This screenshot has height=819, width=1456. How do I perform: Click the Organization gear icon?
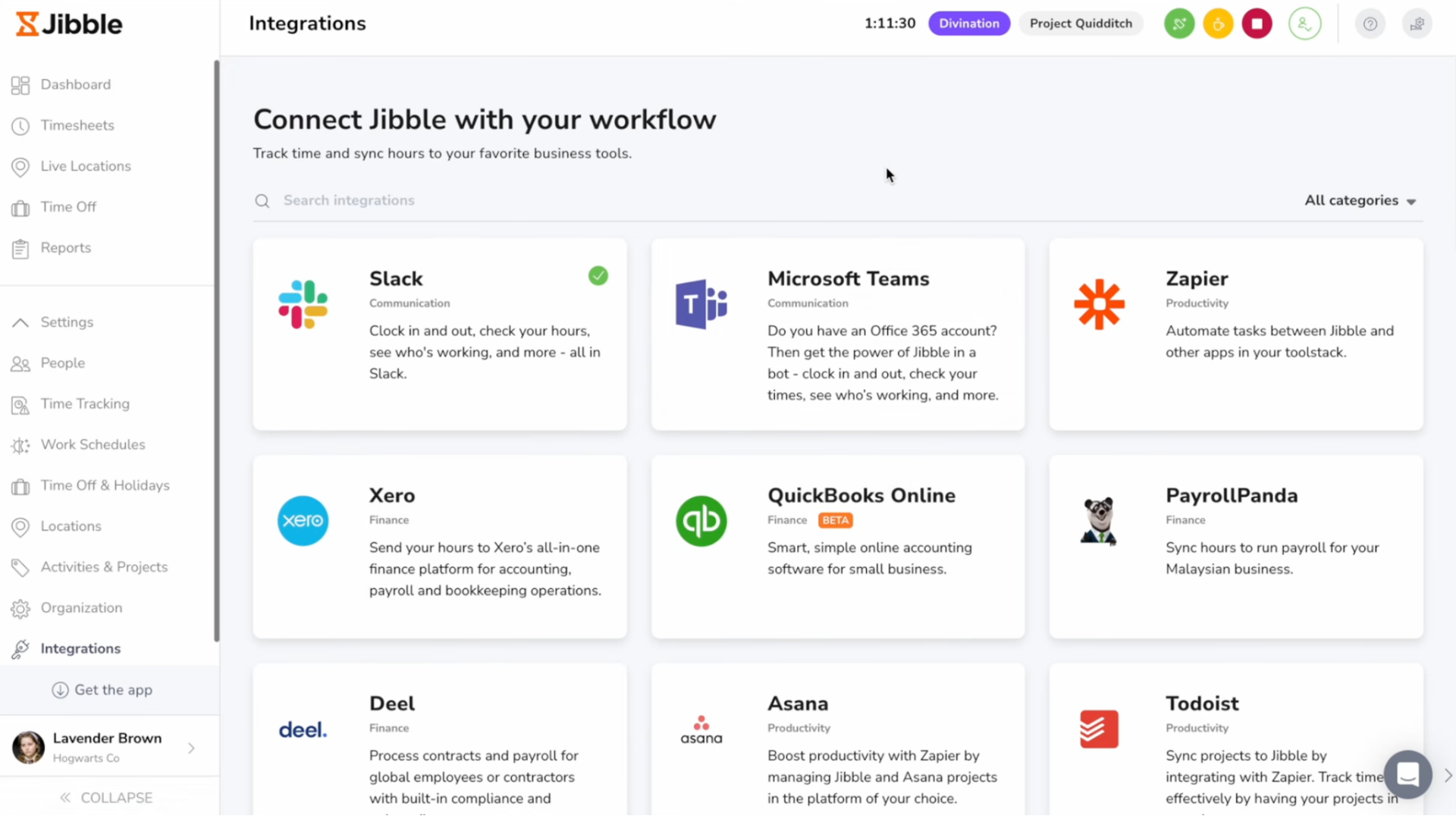20,608
